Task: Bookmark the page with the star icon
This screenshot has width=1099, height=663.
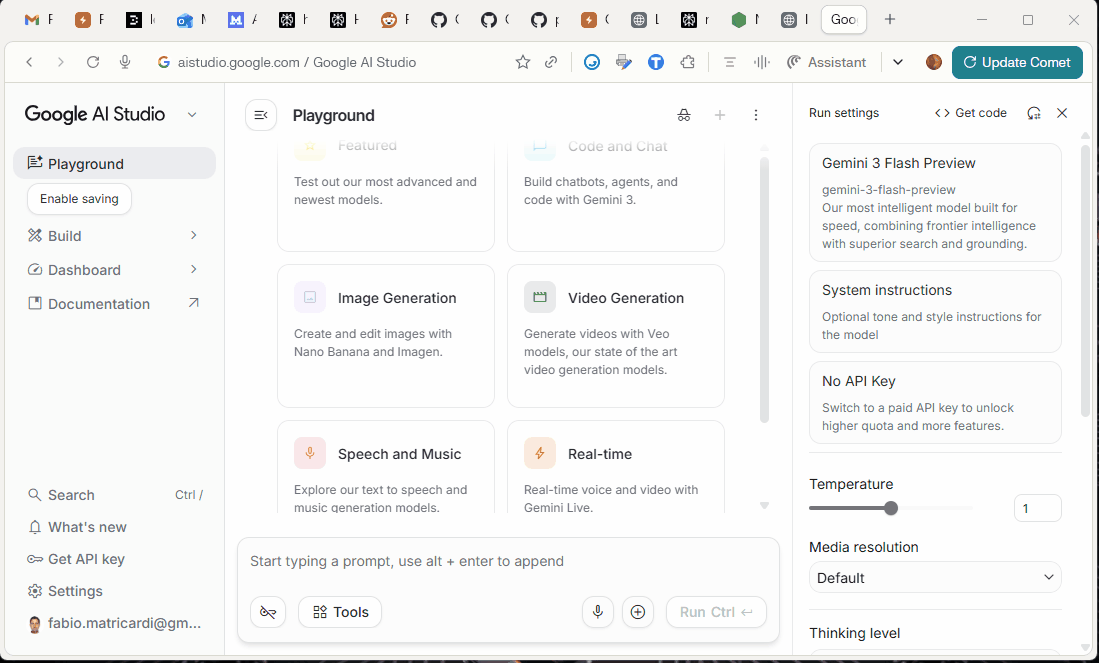Action: pyautogui.click(x=523, y=62)
